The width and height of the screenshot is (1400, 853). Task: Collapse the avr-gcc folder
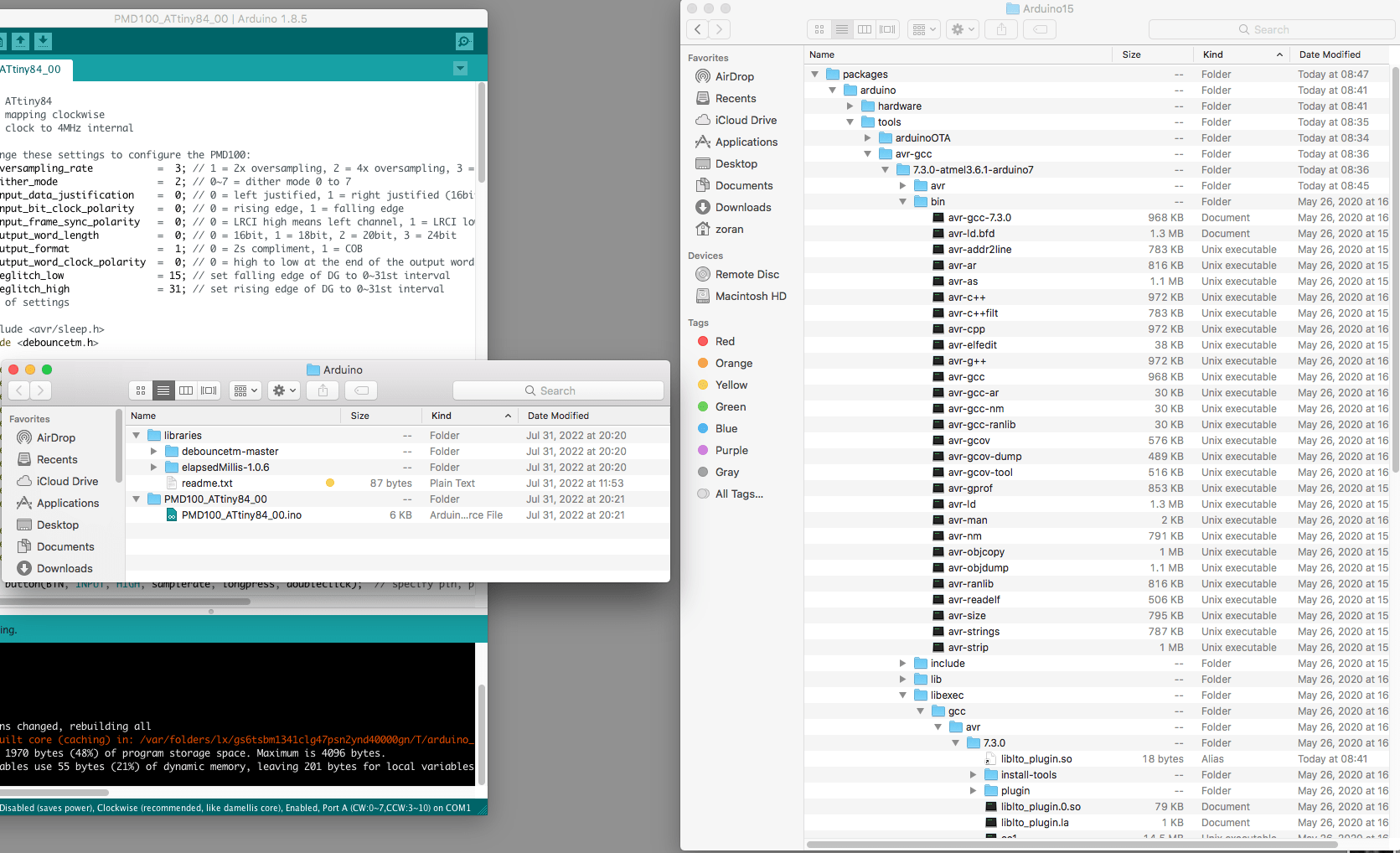click(x=867, y=154)
